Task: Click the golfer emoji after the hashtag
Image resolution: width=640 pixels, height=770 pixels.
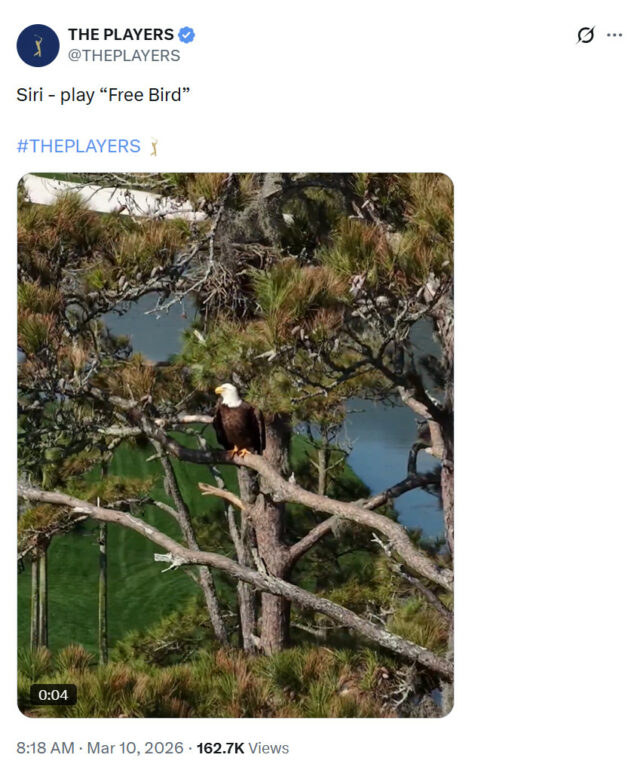Action: pyautogui.click(x=154, y=147)
